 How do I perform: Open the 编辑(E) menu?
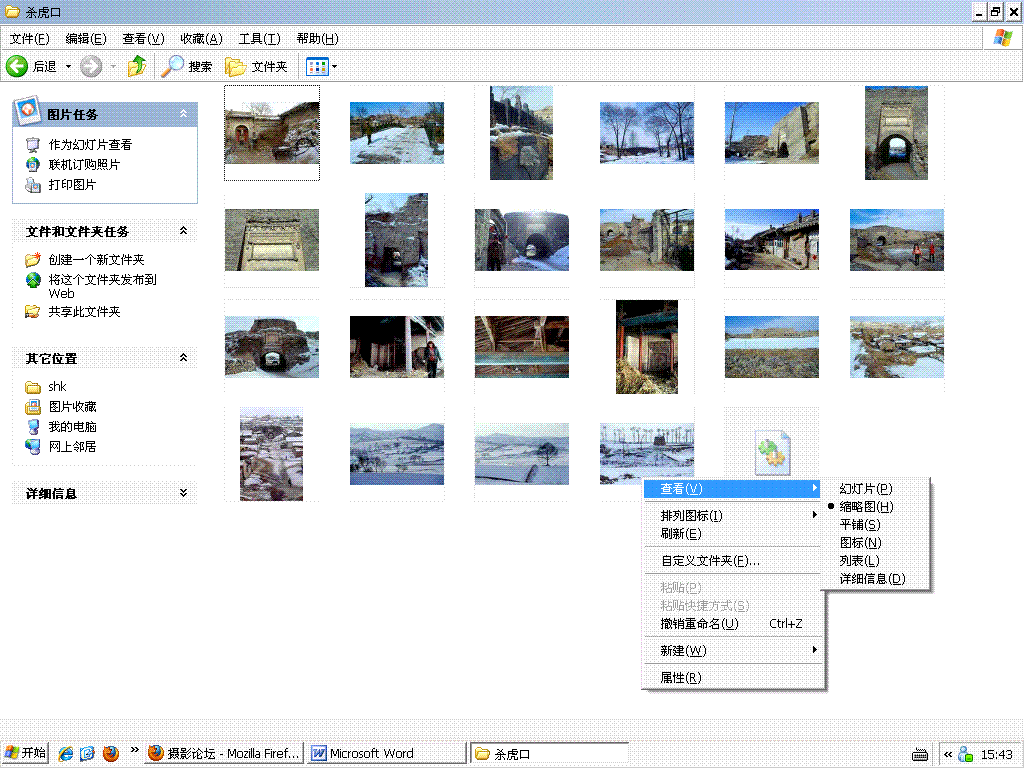86,39
